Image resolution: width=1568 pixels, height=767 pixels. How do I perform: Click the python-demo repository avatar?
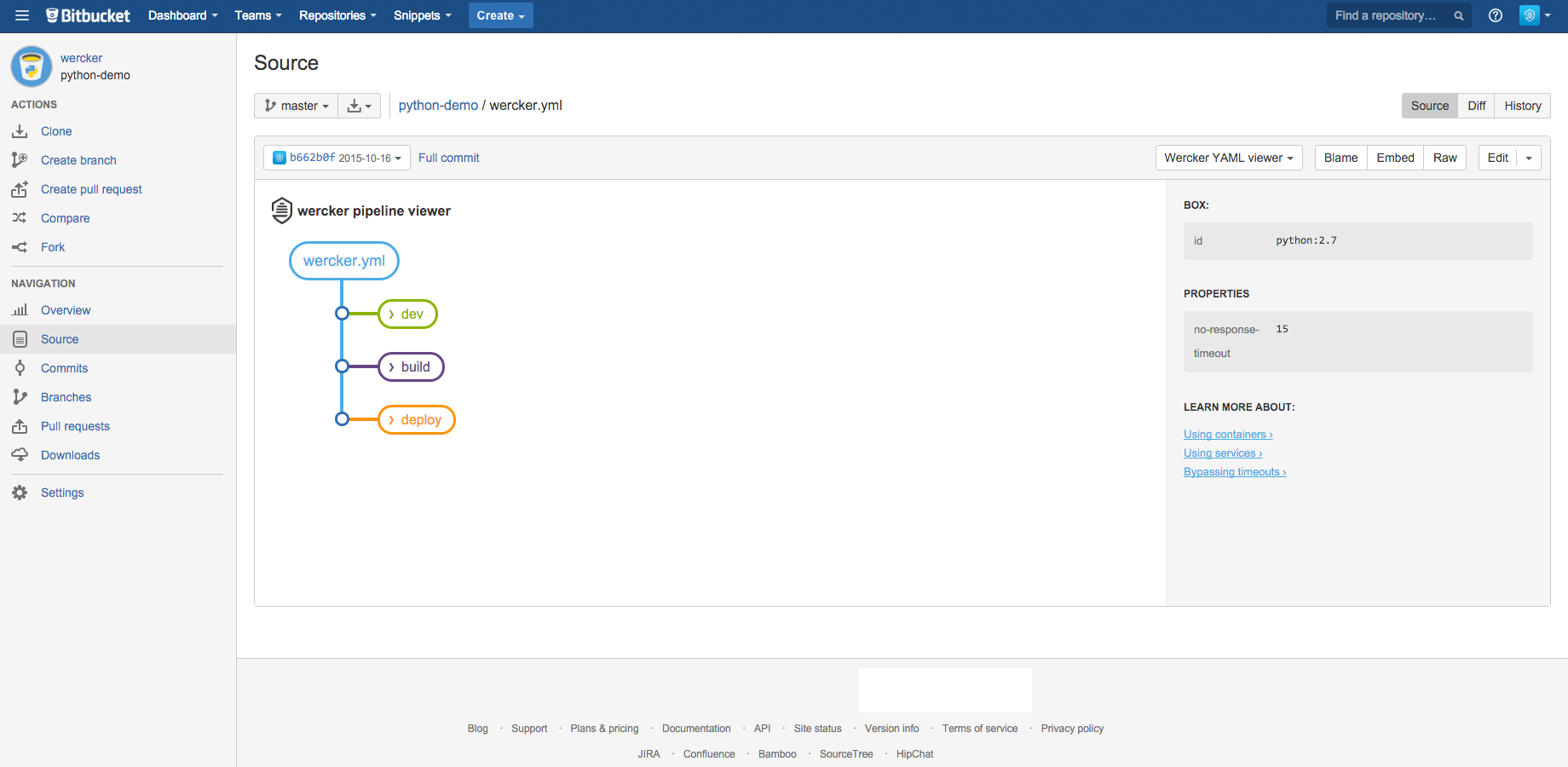tap(32, 66)
